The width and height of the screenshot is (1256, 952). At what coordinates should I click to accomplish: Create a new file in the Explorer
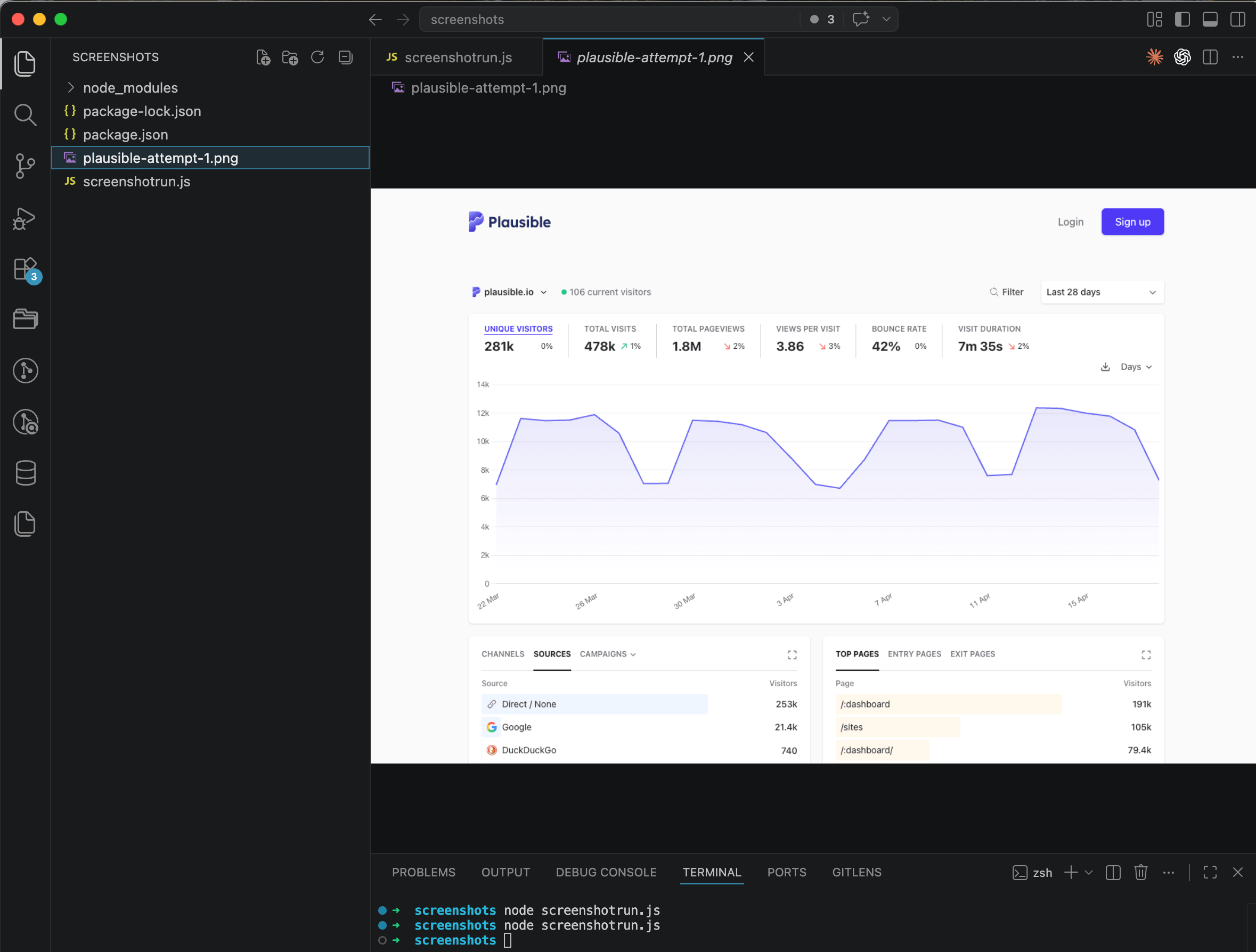pos(263,57)
